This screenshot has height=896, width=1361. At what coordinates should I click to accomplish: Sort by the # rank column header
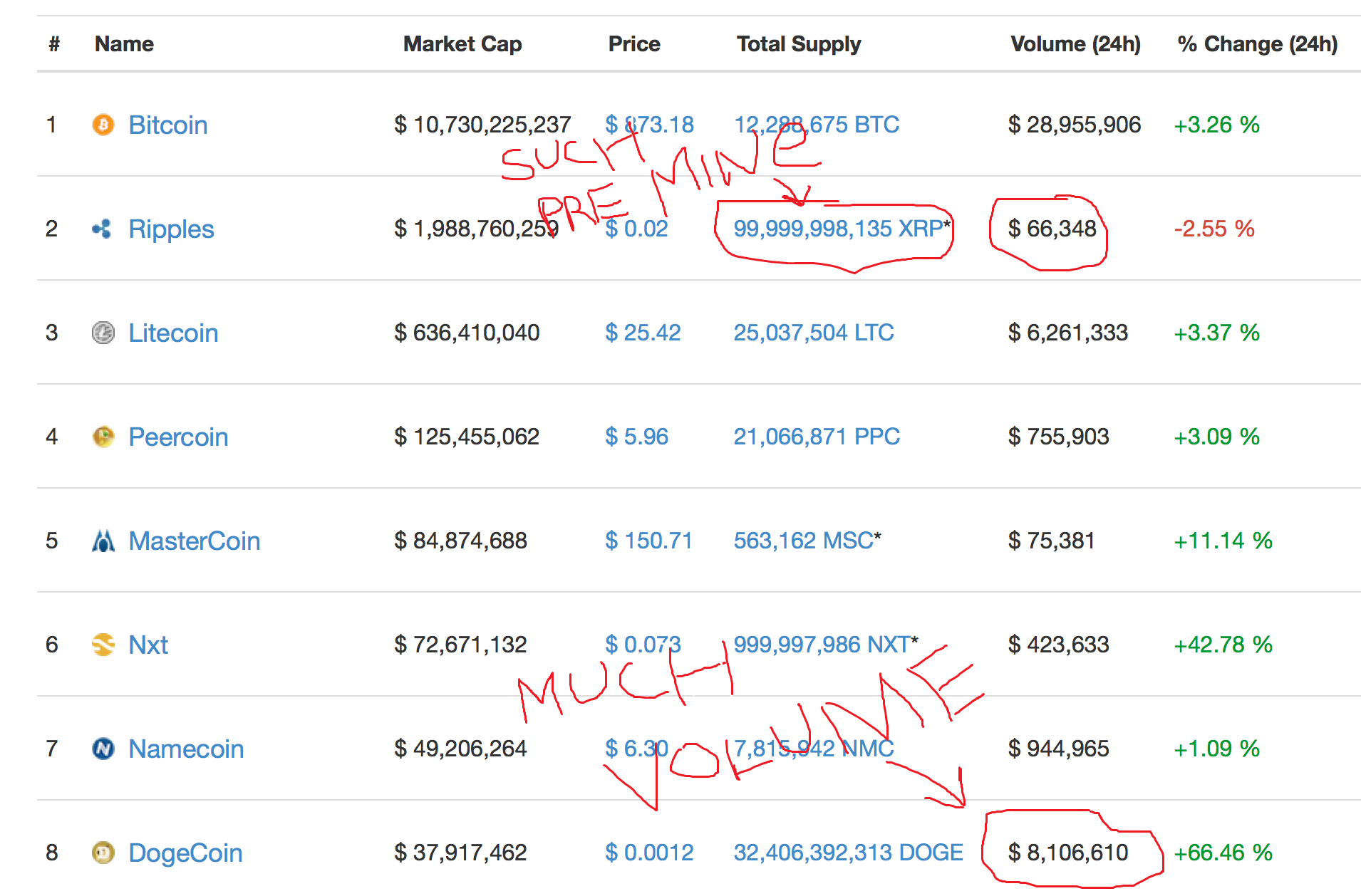point(54,44)
